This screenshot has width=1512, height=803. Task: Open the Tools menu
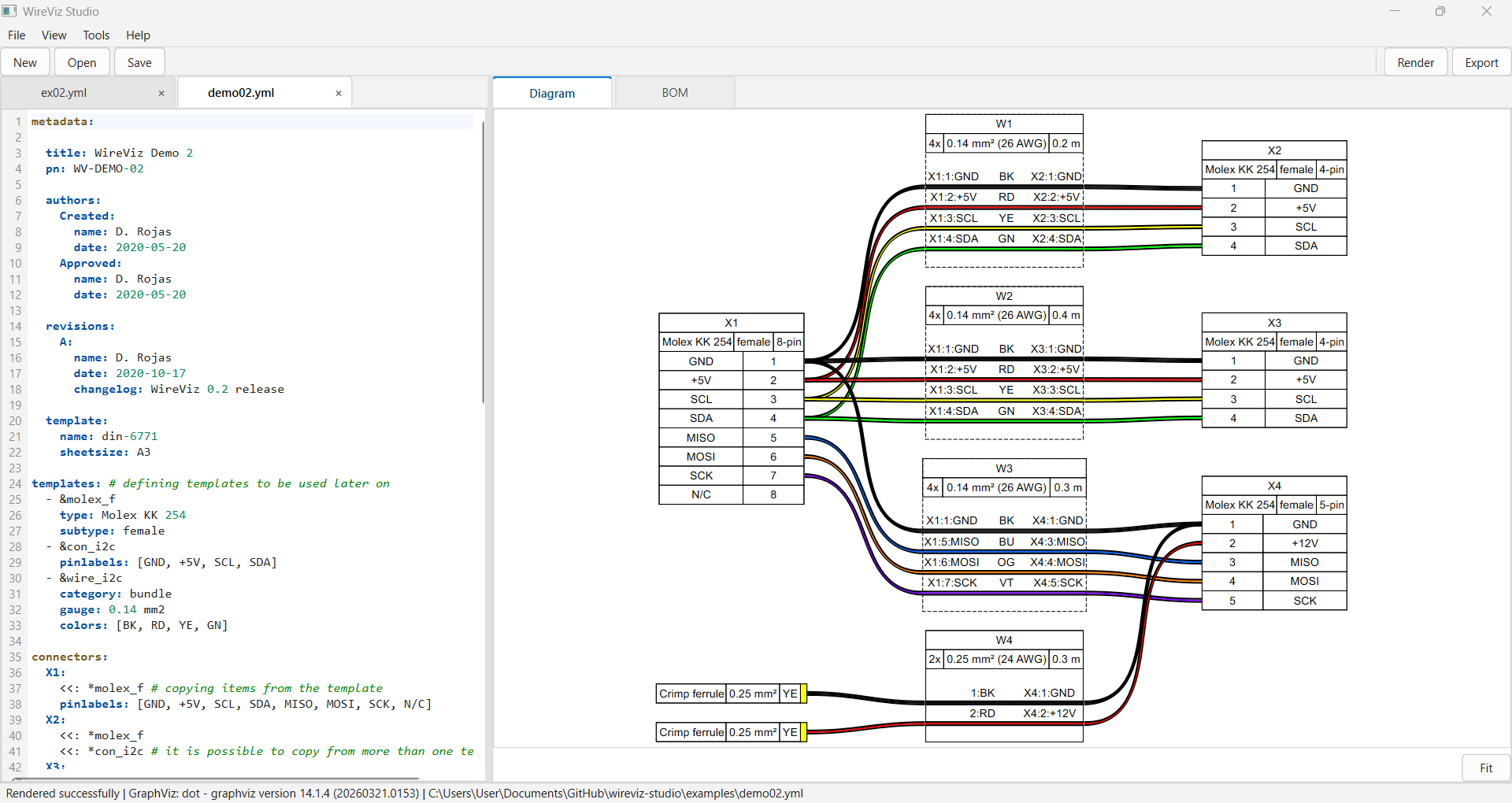(x=95, y=35)
